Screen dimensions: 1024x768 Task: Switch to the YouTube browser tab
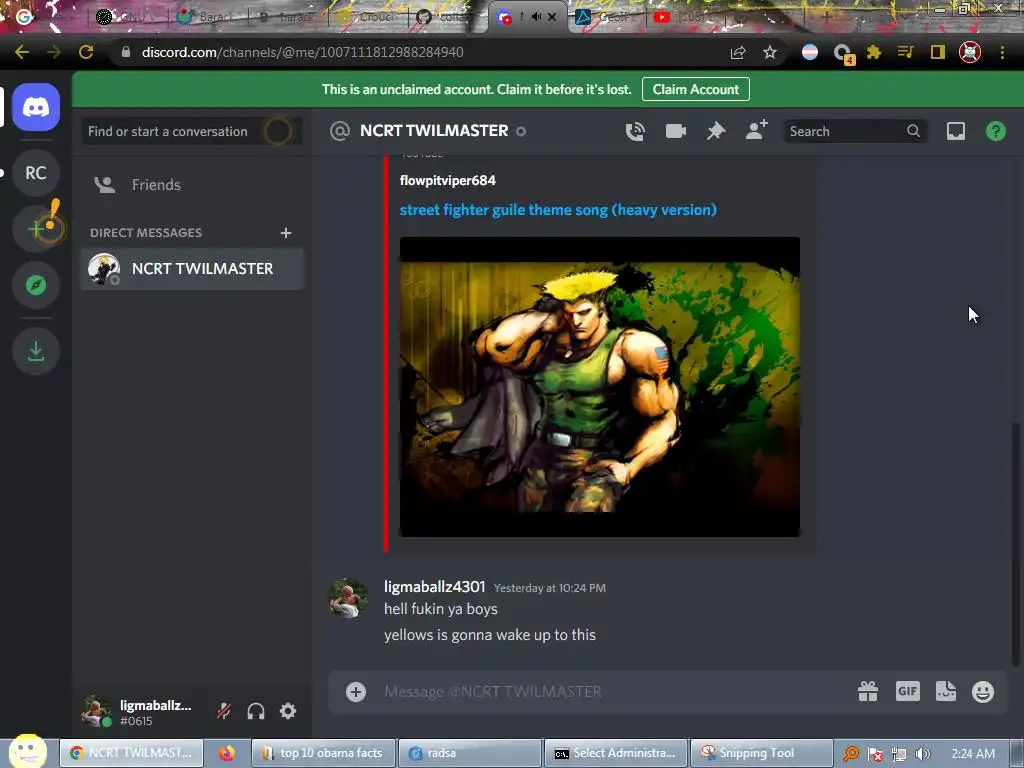(684, 16)
